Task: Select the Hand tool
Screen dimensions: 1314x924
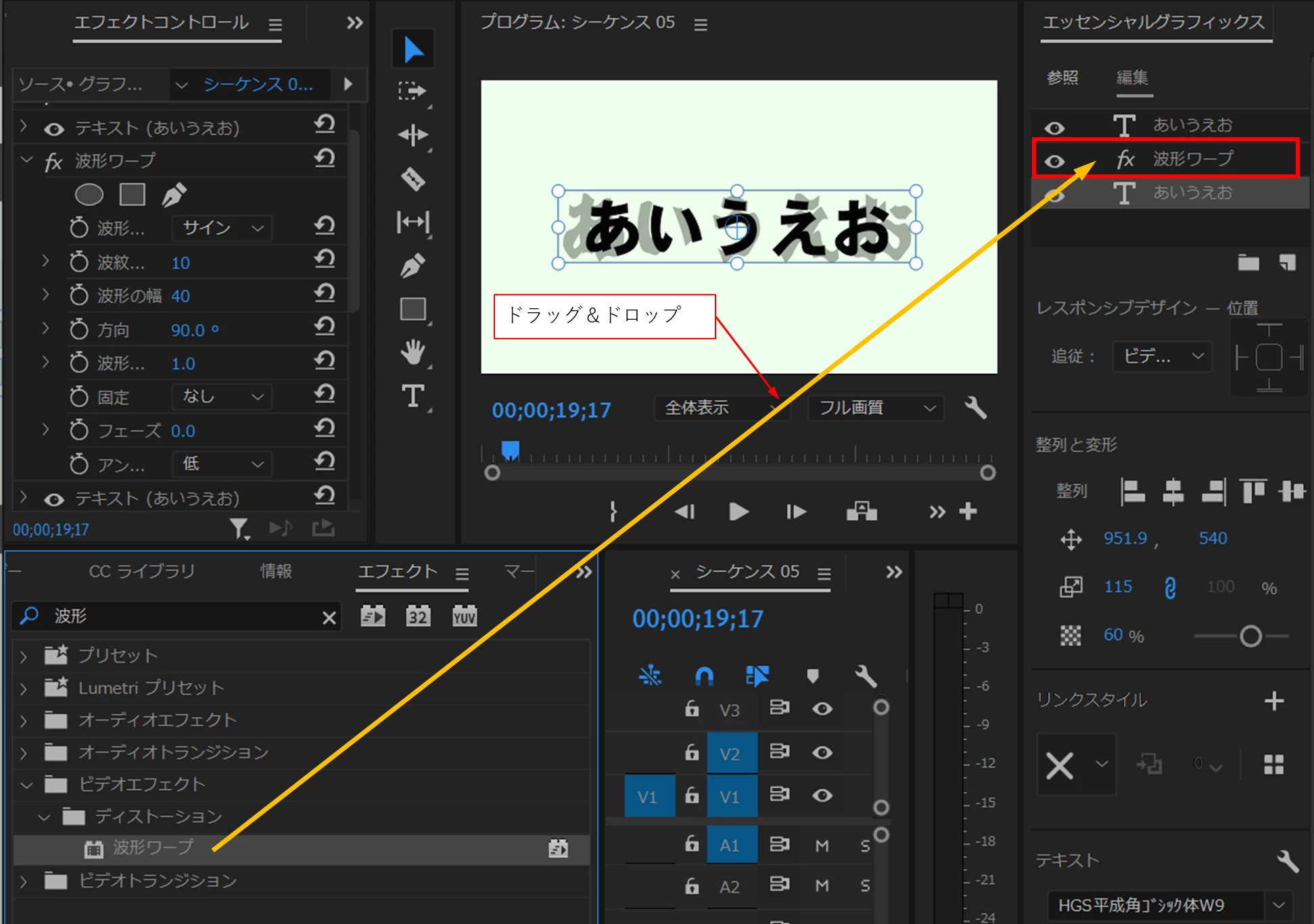Action: pos(413,353)
